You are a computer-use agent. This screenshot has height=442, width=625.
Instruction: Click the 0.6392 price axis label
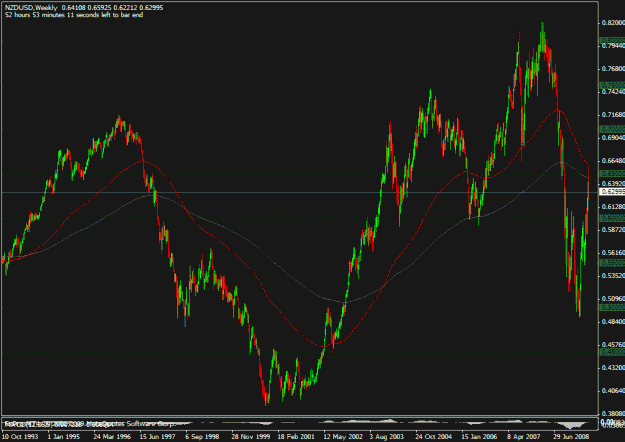point(613,184)
